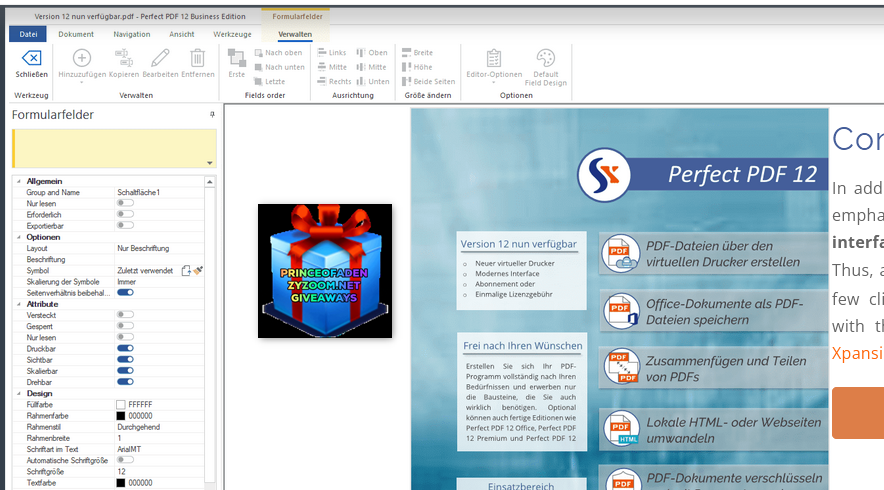Toggle Nur lesen under Allgemein

tap(125, 203)
